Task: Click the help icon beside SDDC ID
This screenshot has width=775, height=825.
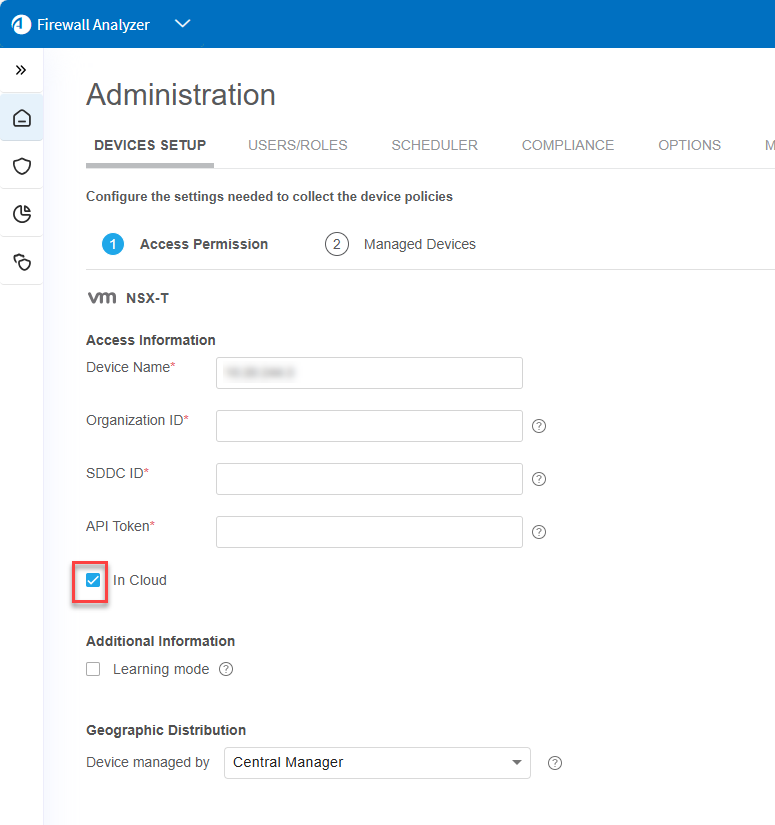Action: coord(539,479)
